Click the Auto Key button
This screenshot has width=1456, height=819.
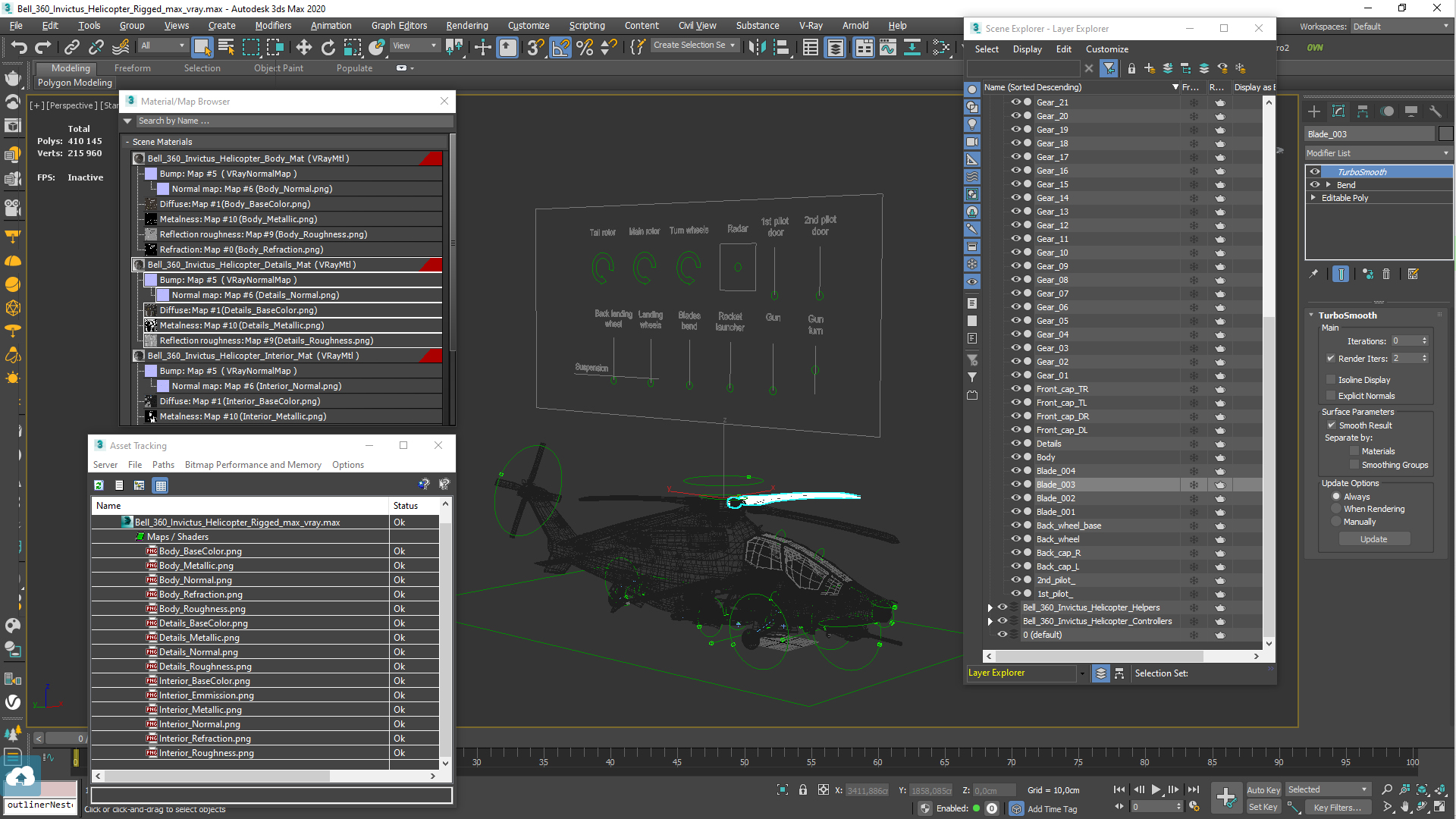click(1263, 789)
